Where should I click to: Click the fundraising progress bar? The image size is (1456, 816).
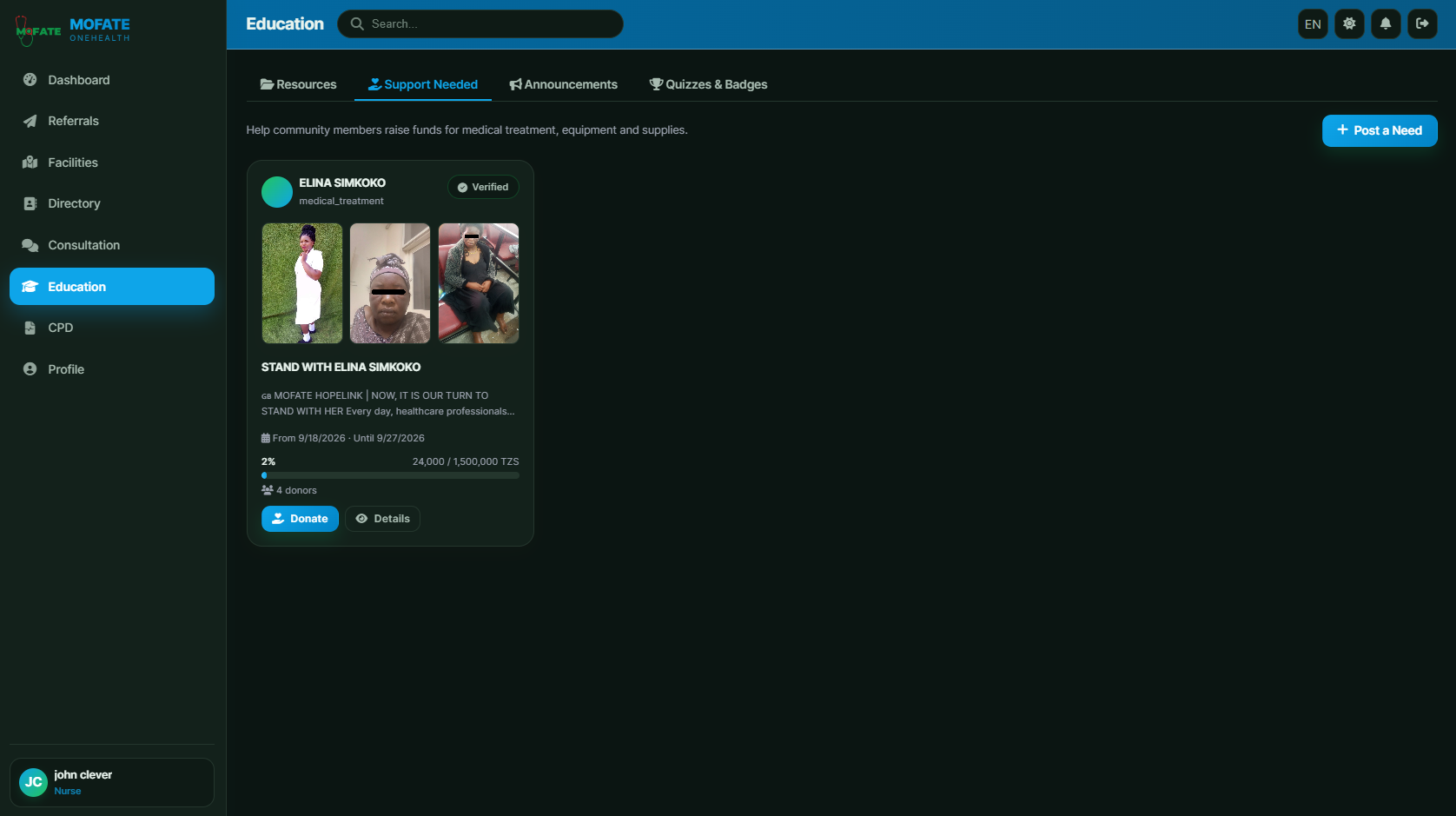pos(390,475)
